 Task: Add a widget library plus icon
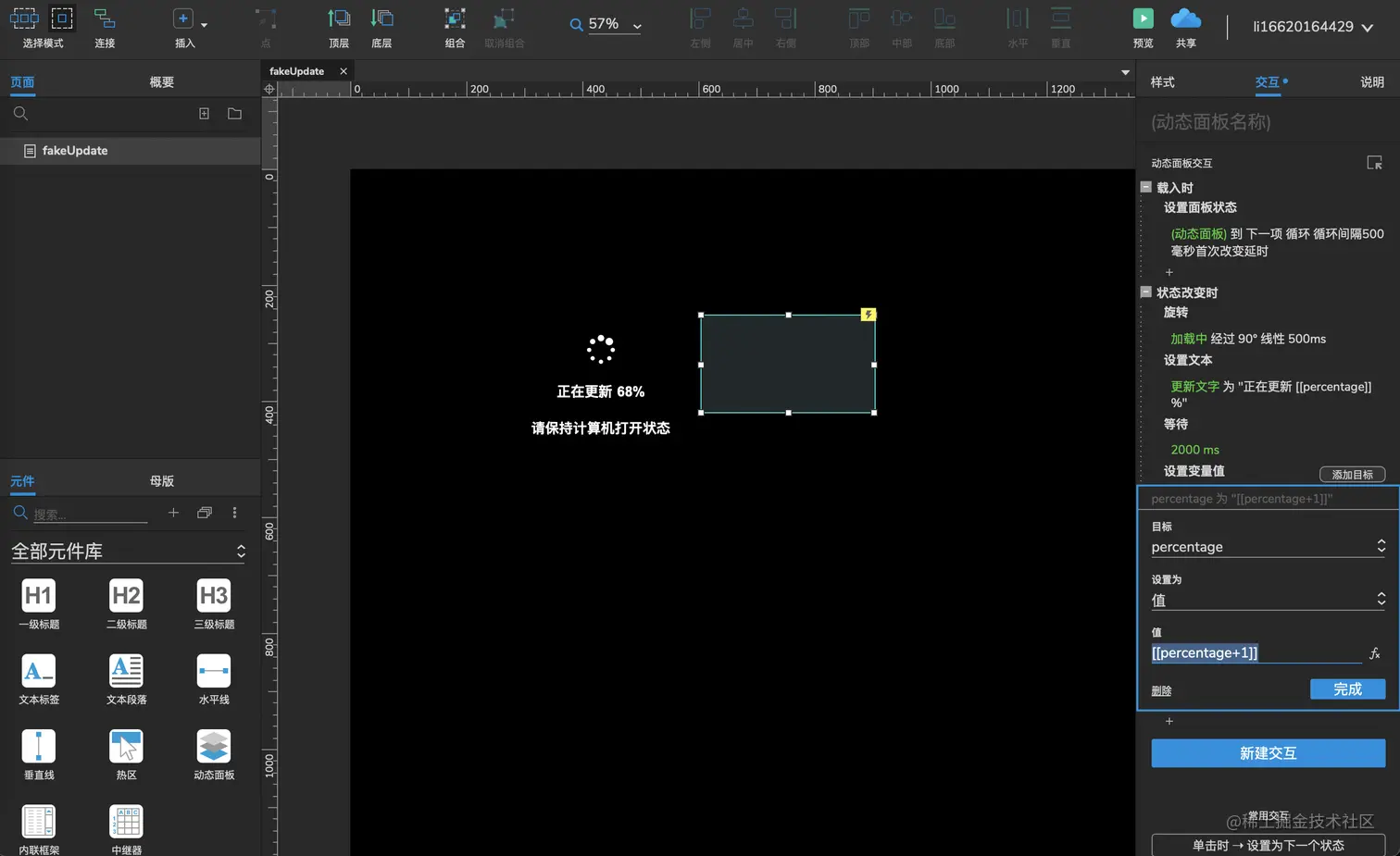[x=173, y=513]
